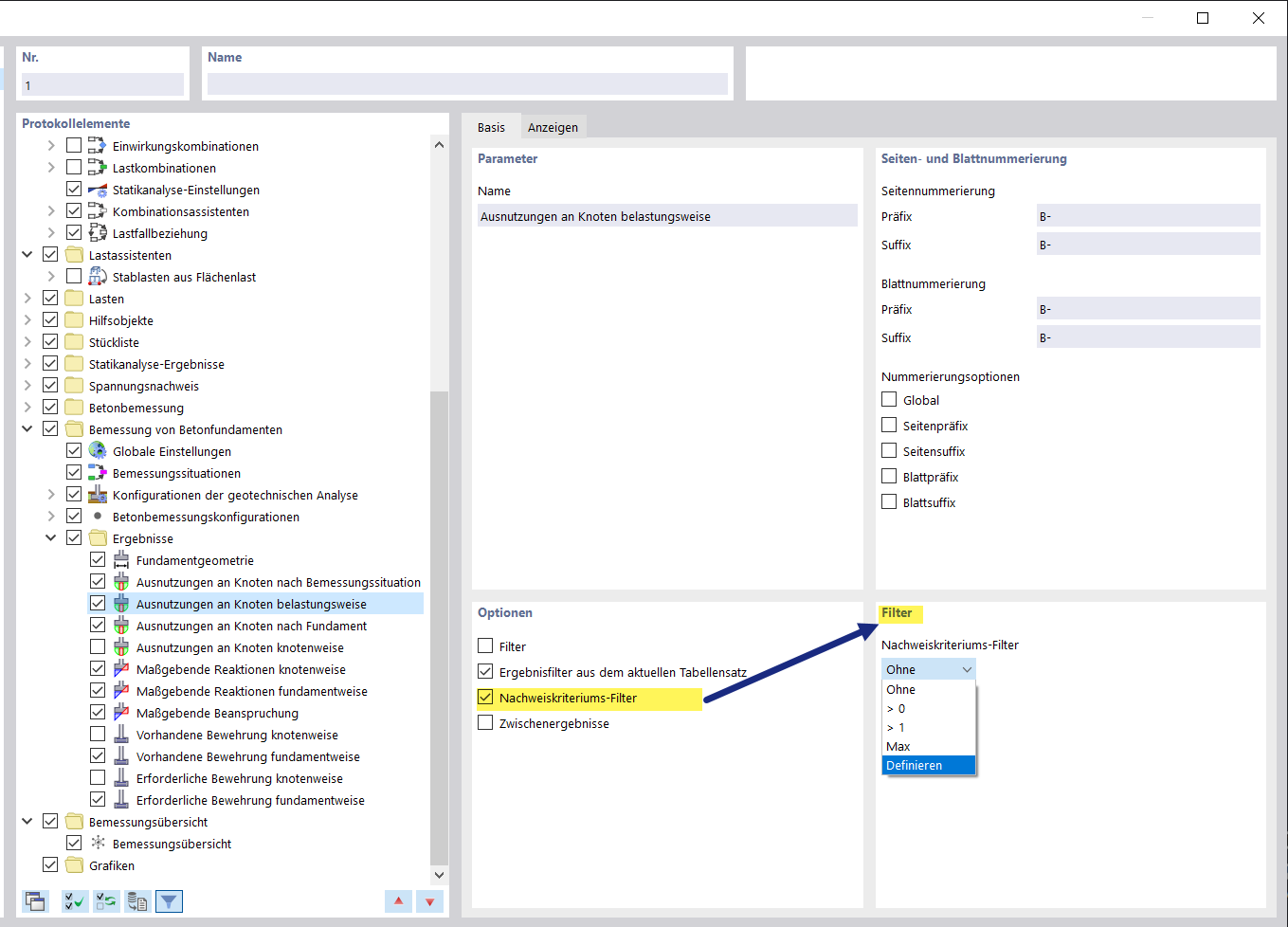
Task: Click the red move up arrow
Action: [398, 901]
